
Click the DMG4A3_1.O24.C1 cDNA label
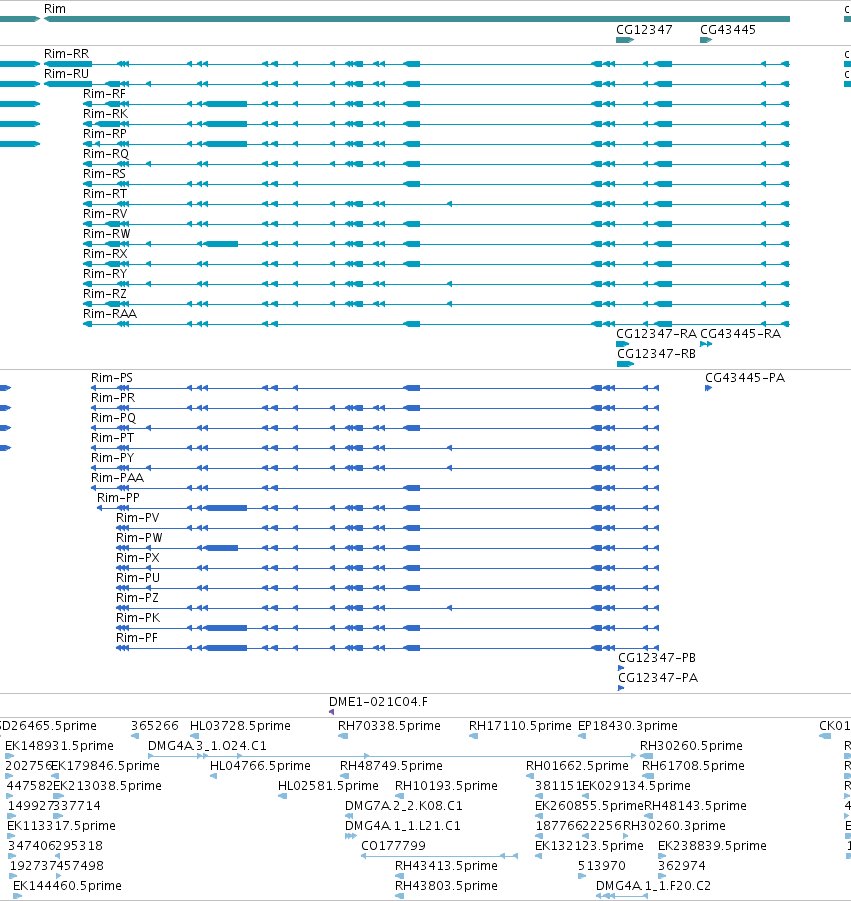tap(207, 746)
